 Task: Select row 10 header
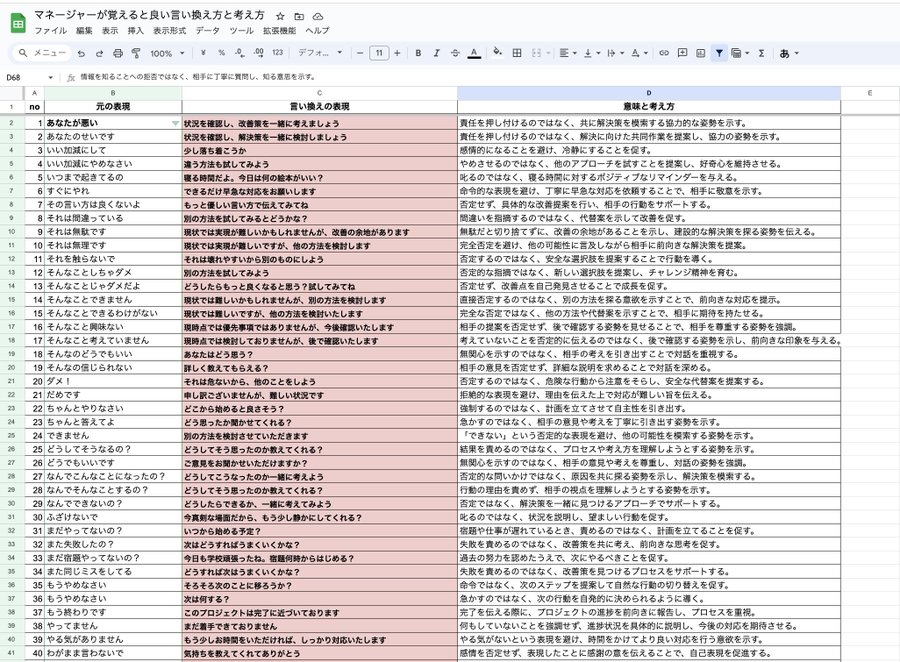(11, 232)
